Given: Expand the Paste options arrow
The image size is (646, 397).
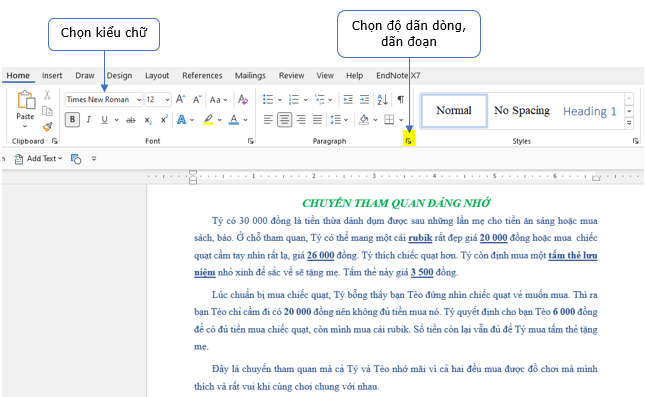Looking at the screenshot, I should (25, 126).
